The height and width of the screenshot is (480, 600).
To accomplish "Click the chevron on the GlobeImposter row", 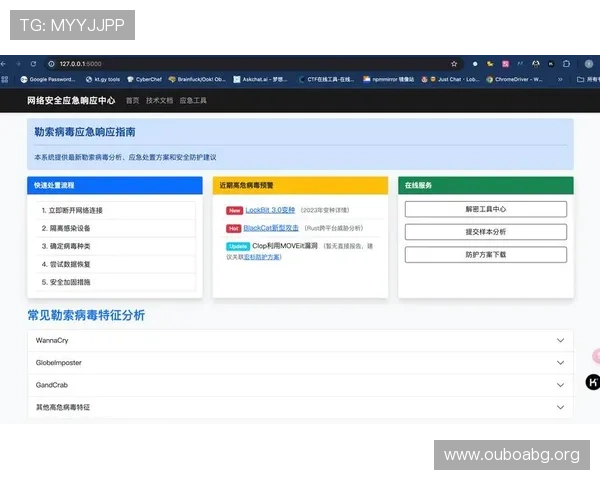I will pyautogui.click(x=560, y=362).
